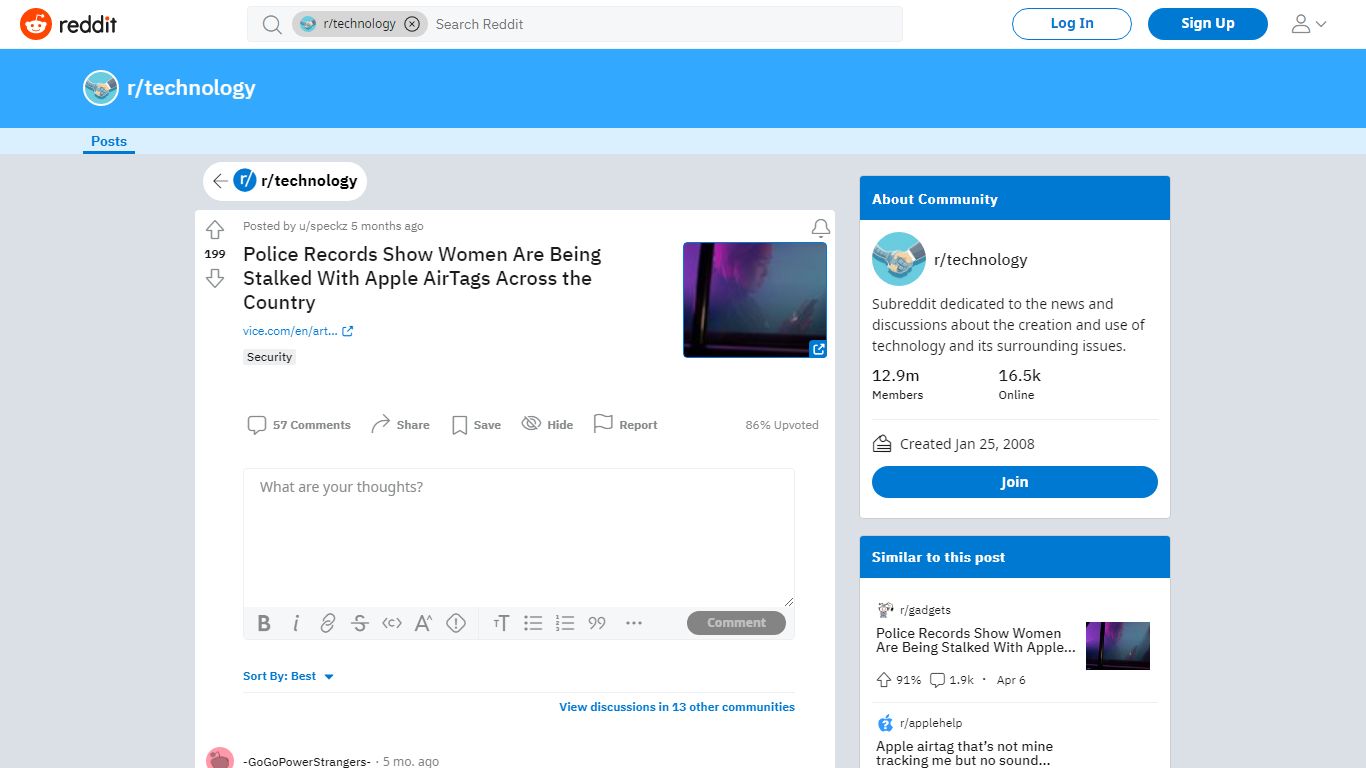Click the About Community r/technology avatar
Image resolution: width=1366 pixels, height=768 pixels.
(899, 259)
